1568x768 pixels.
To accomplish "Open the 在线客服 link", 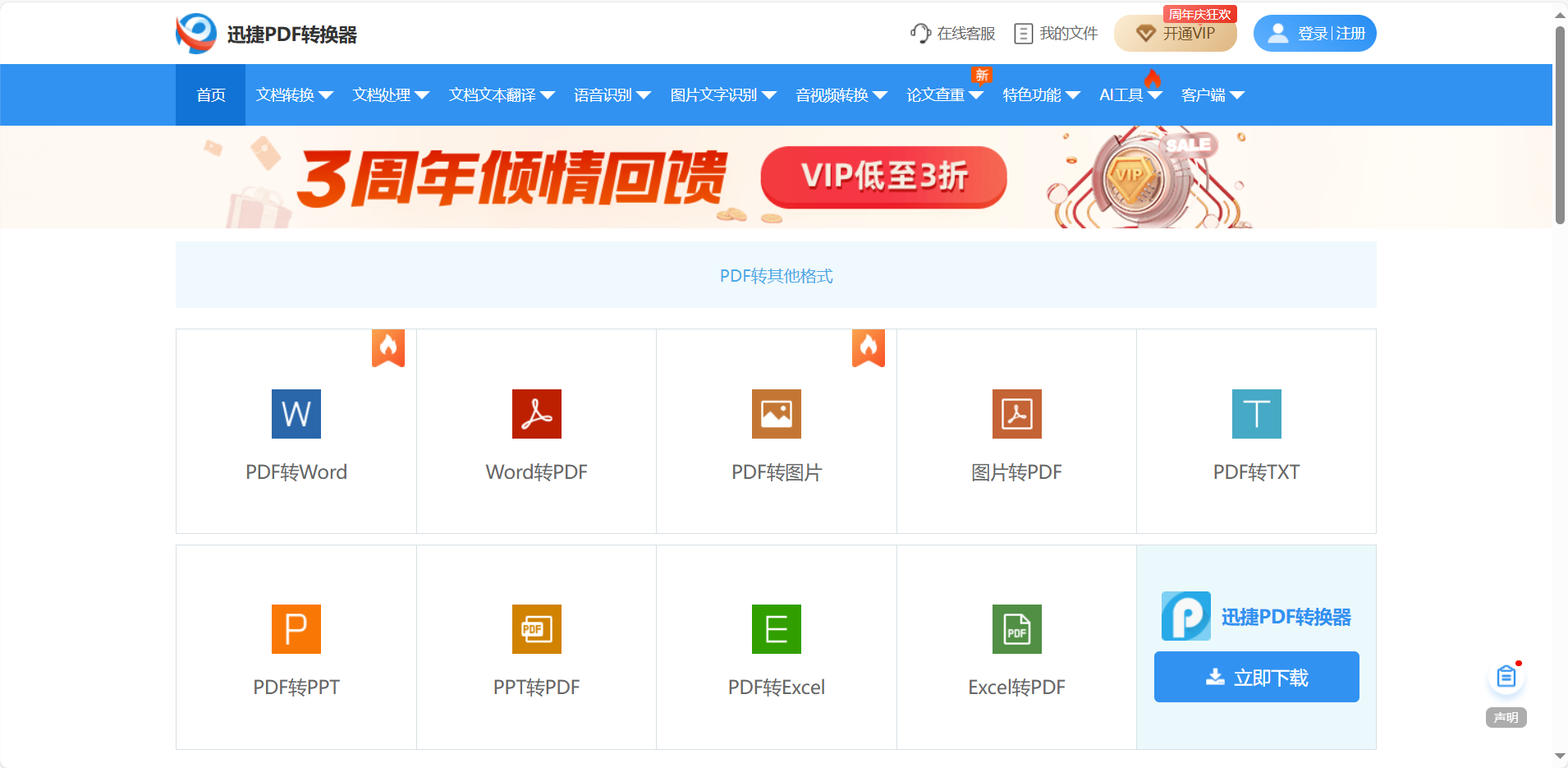I will (953, 34).
